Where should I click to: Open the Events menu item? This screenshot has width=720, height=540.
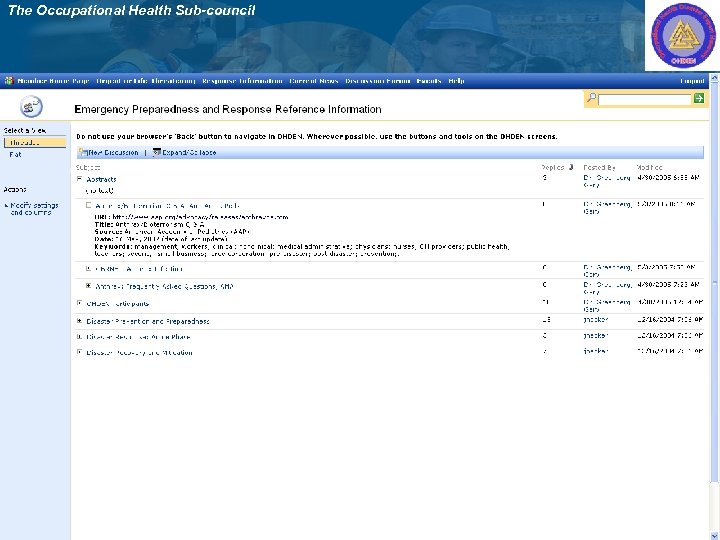click(429, 81)
